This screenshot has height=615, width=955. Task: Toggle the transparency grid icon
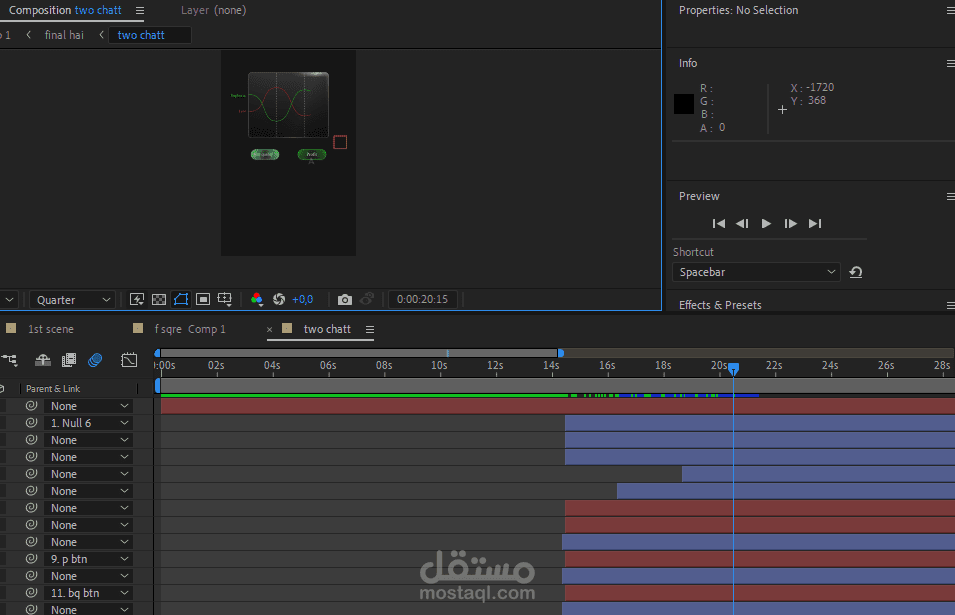point(159,299)
